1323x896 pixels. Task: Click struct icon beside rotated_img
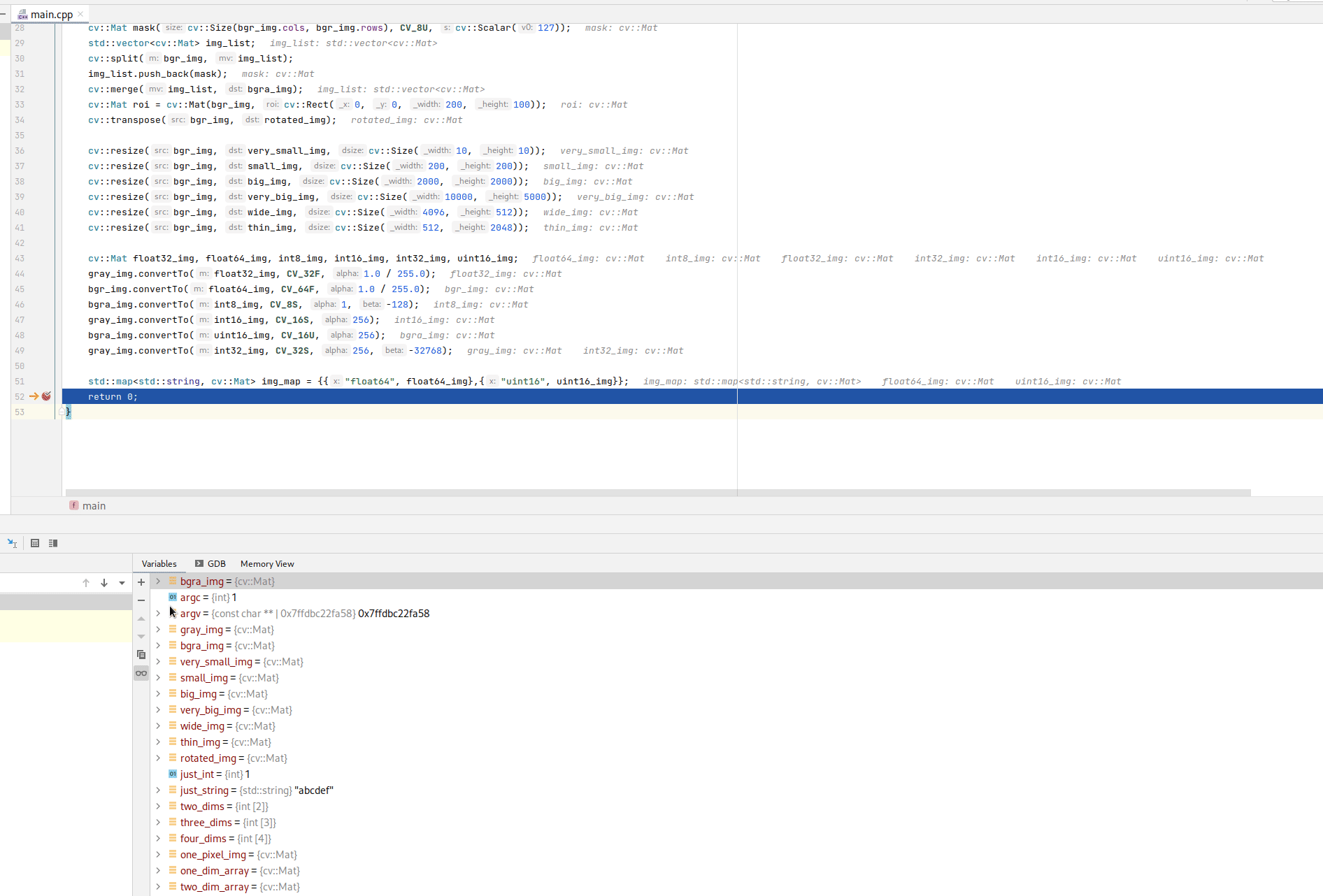173,758
